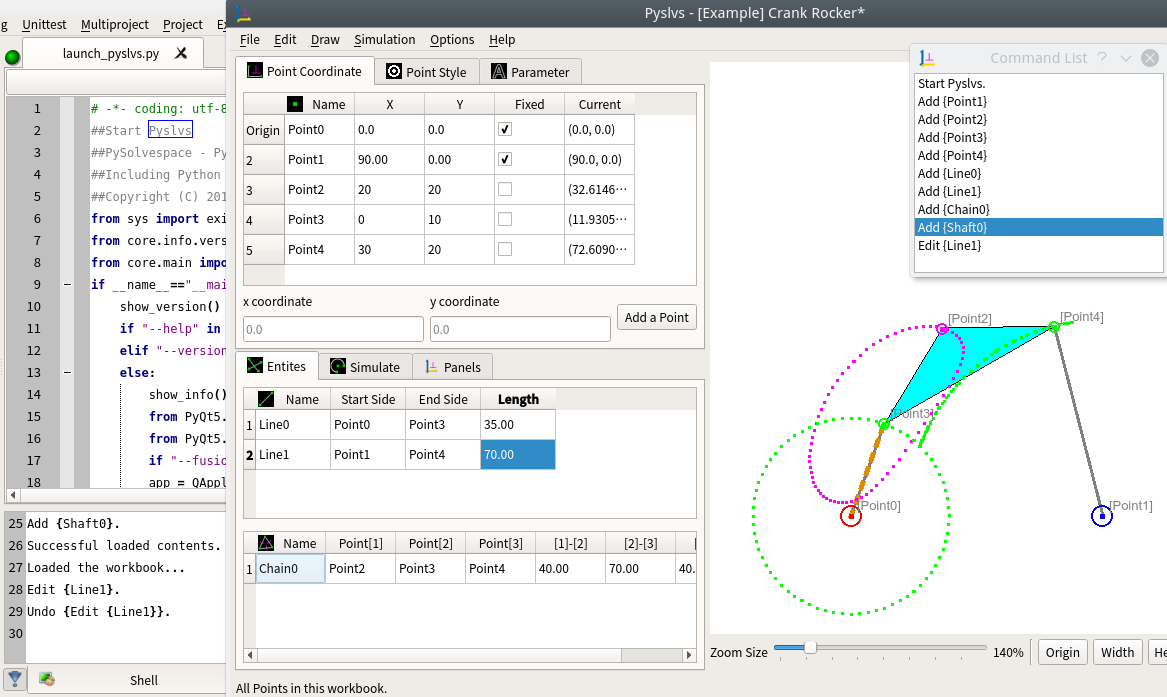Screen dimensions: 1167x697
Task: Select the red Point0 marker on canvas
Action: 851,515
